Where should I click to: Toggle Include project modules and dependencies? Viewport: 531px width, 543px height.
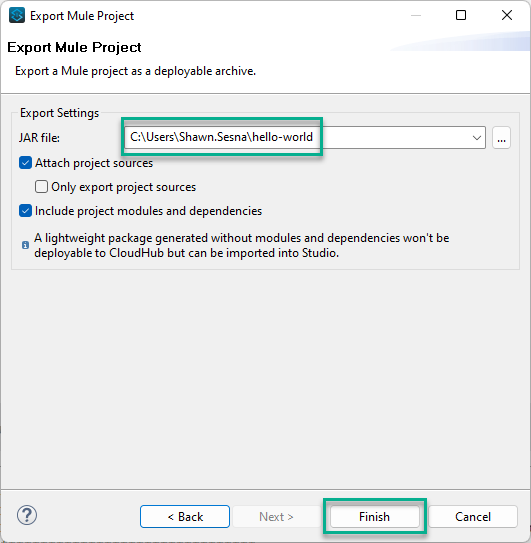[x=26, y=211]
